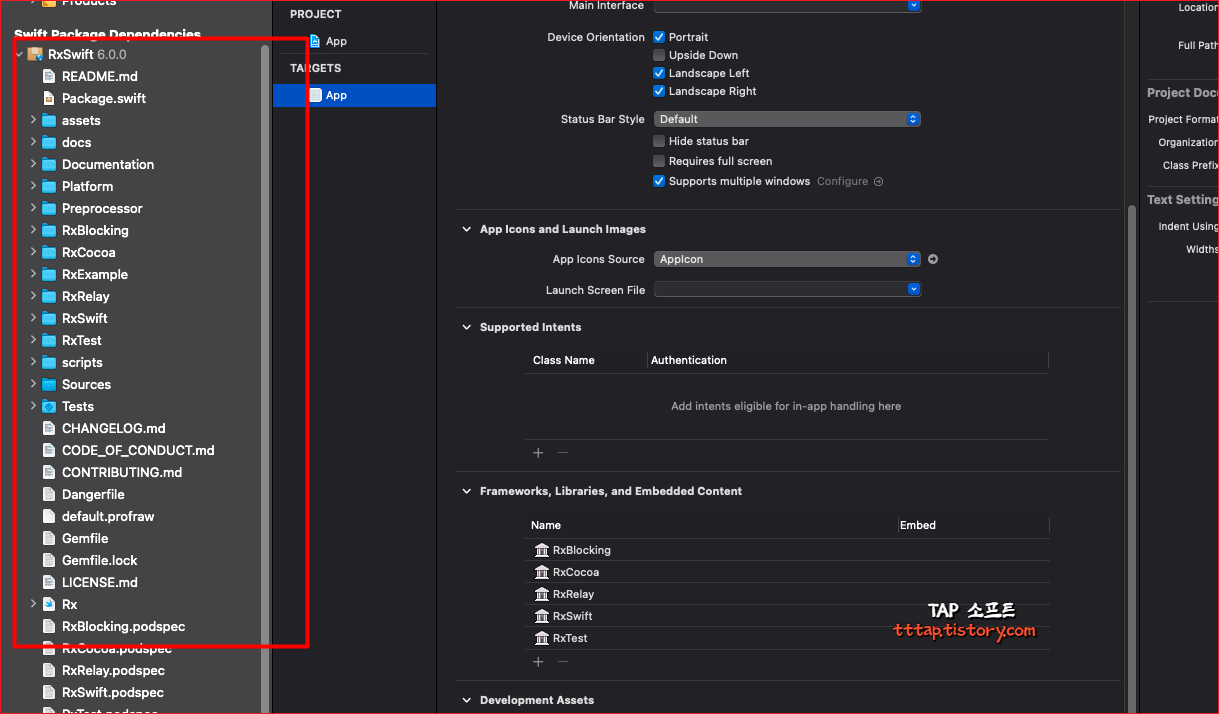1219x714 pixels.
Task: Click the Documentation folder icon
Action: [x=49, y=164]
